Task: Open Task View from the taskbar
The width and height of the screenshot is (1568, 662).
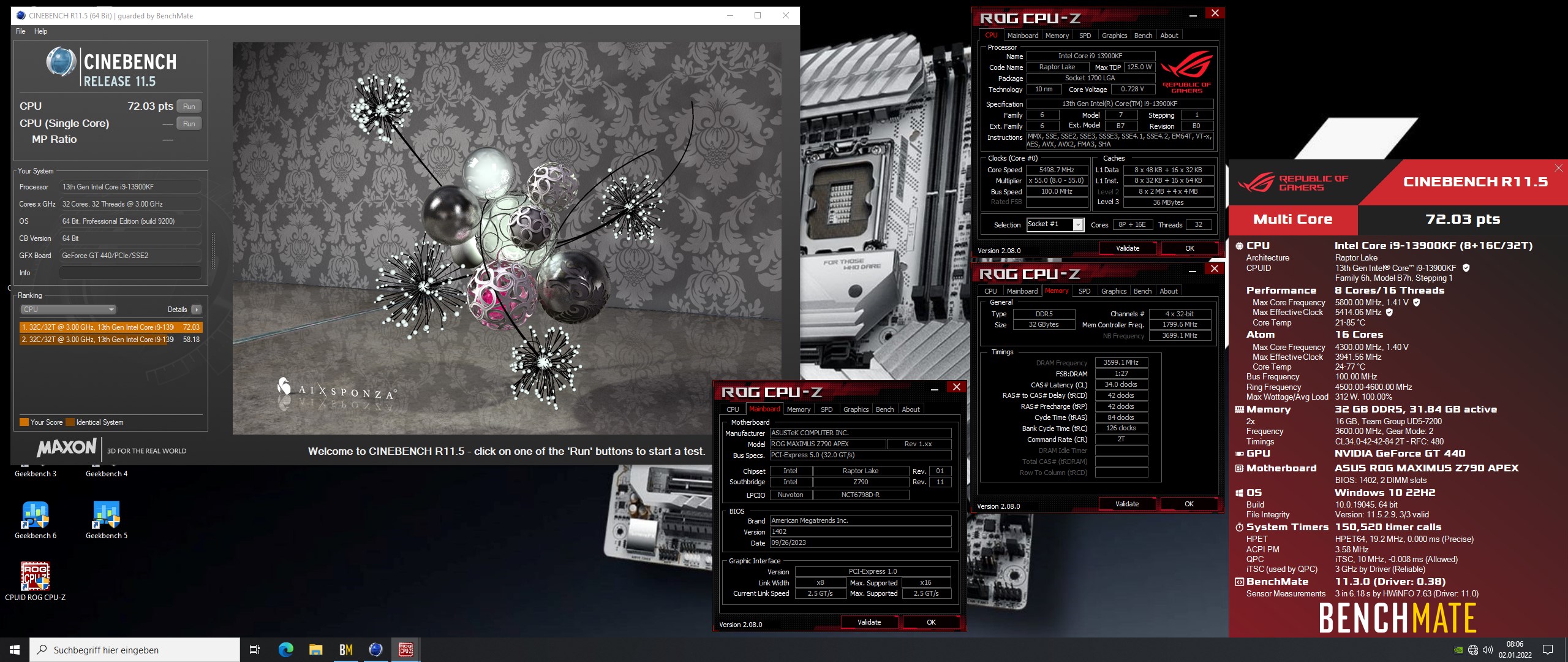Action: point(255,650)
